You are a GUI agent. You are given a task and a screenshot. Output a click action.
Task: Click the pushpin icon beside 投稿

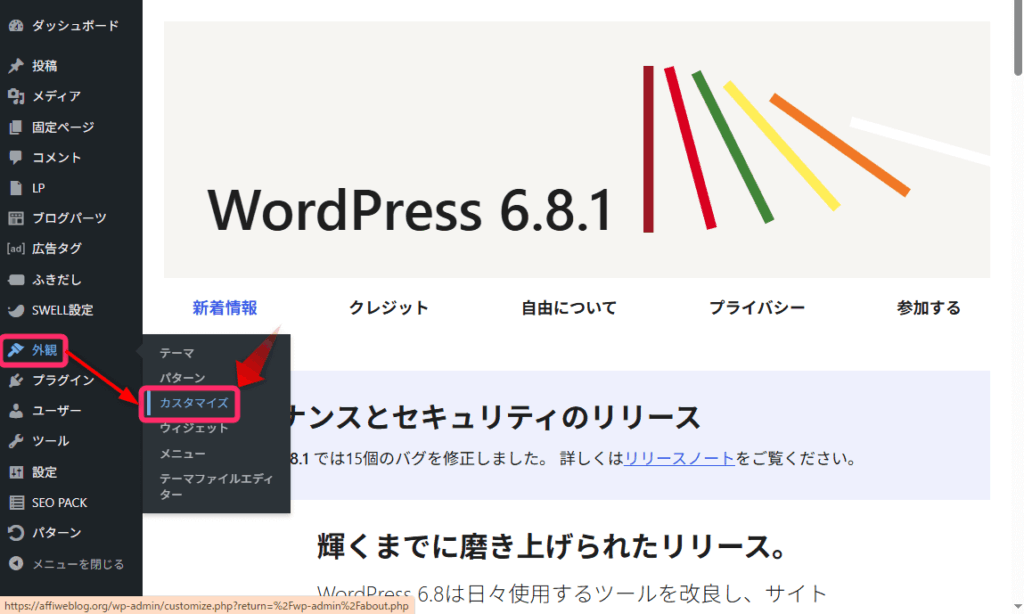pos(16,65)
